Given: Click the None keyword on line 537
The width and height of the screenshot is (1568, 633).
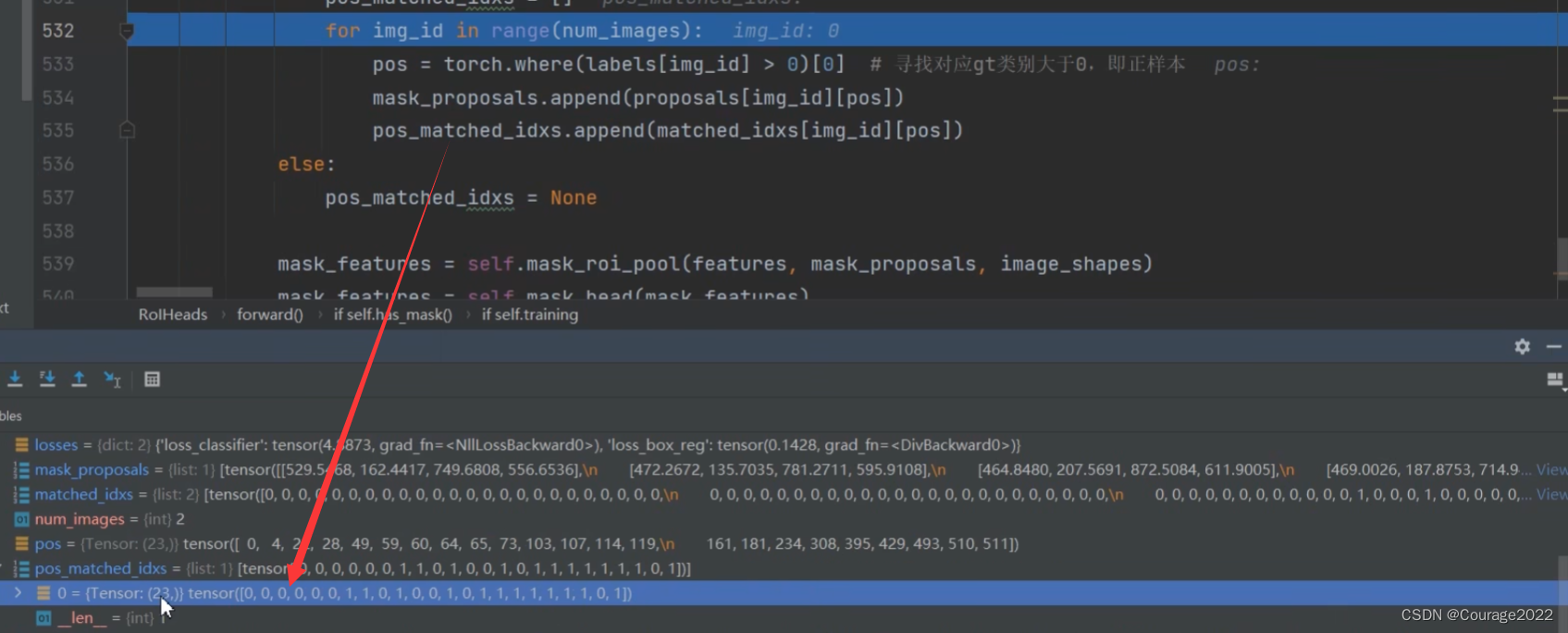Looking at the screenshot, I should 574,197.
